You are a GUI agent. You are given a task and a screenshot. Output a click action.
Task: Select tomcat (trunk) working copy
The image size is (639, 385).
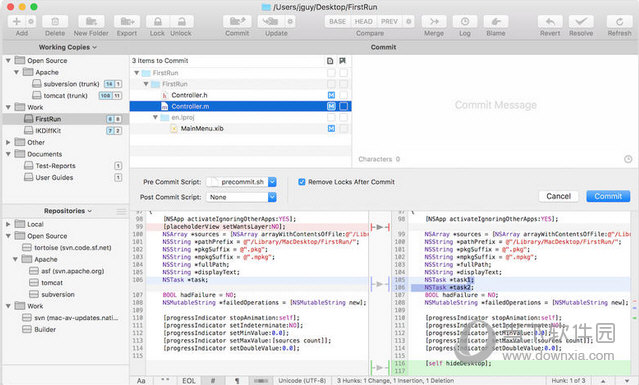tap(65, 96)
